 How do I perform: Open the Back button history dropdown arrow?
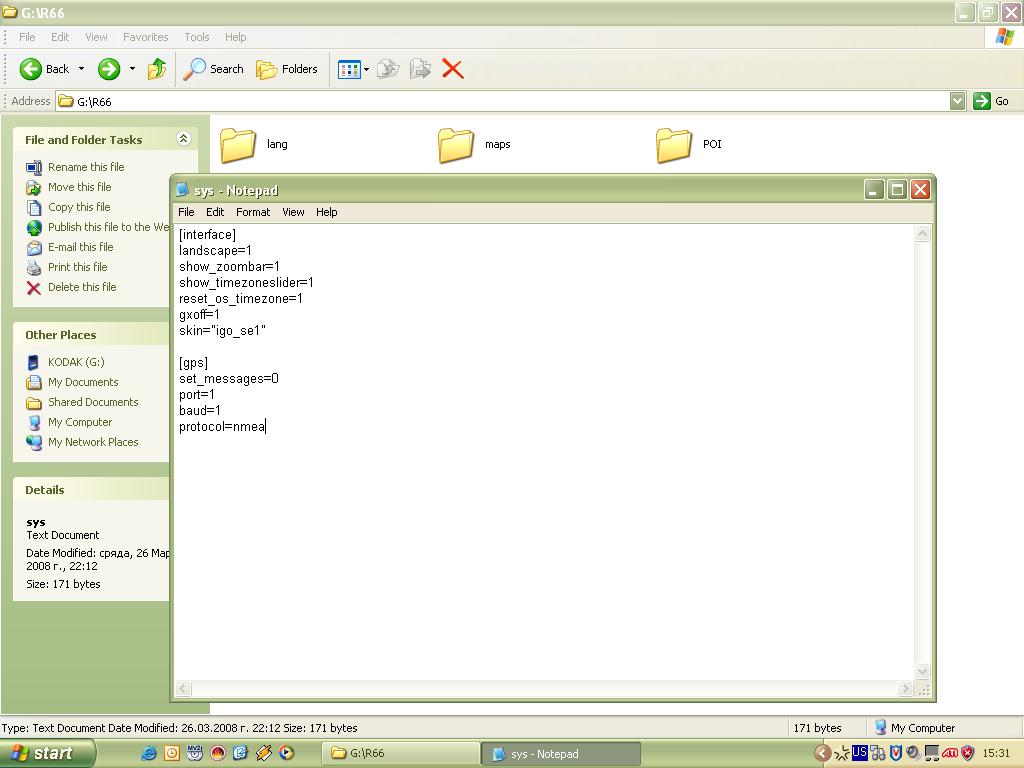(x=81, y=69)
